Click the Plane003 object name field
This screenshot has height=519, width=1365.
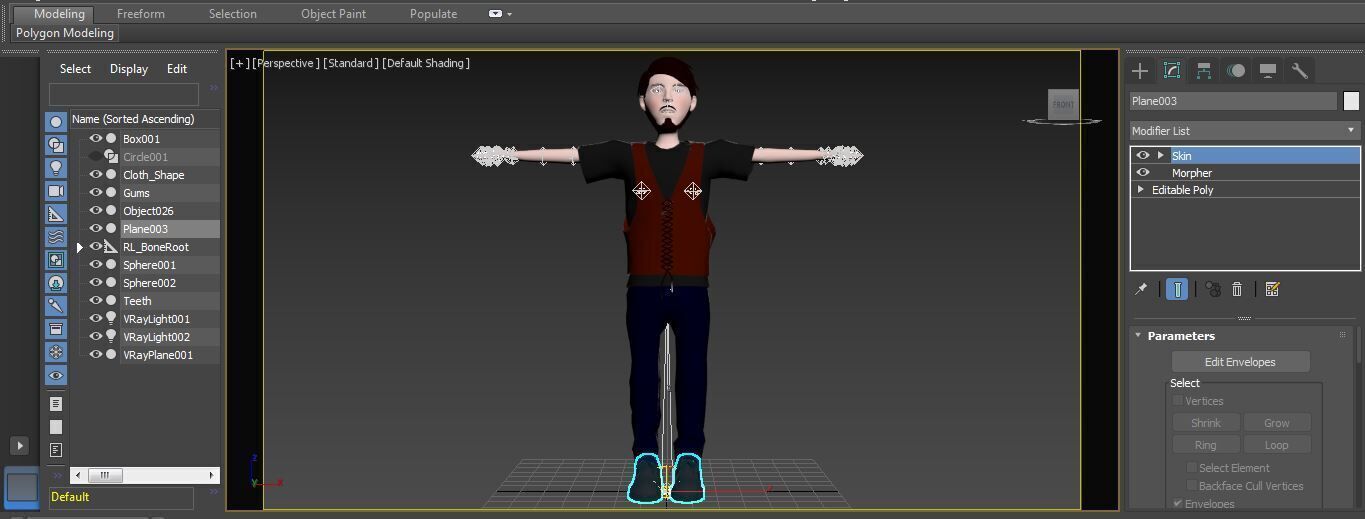click(x=1234, y=101)
